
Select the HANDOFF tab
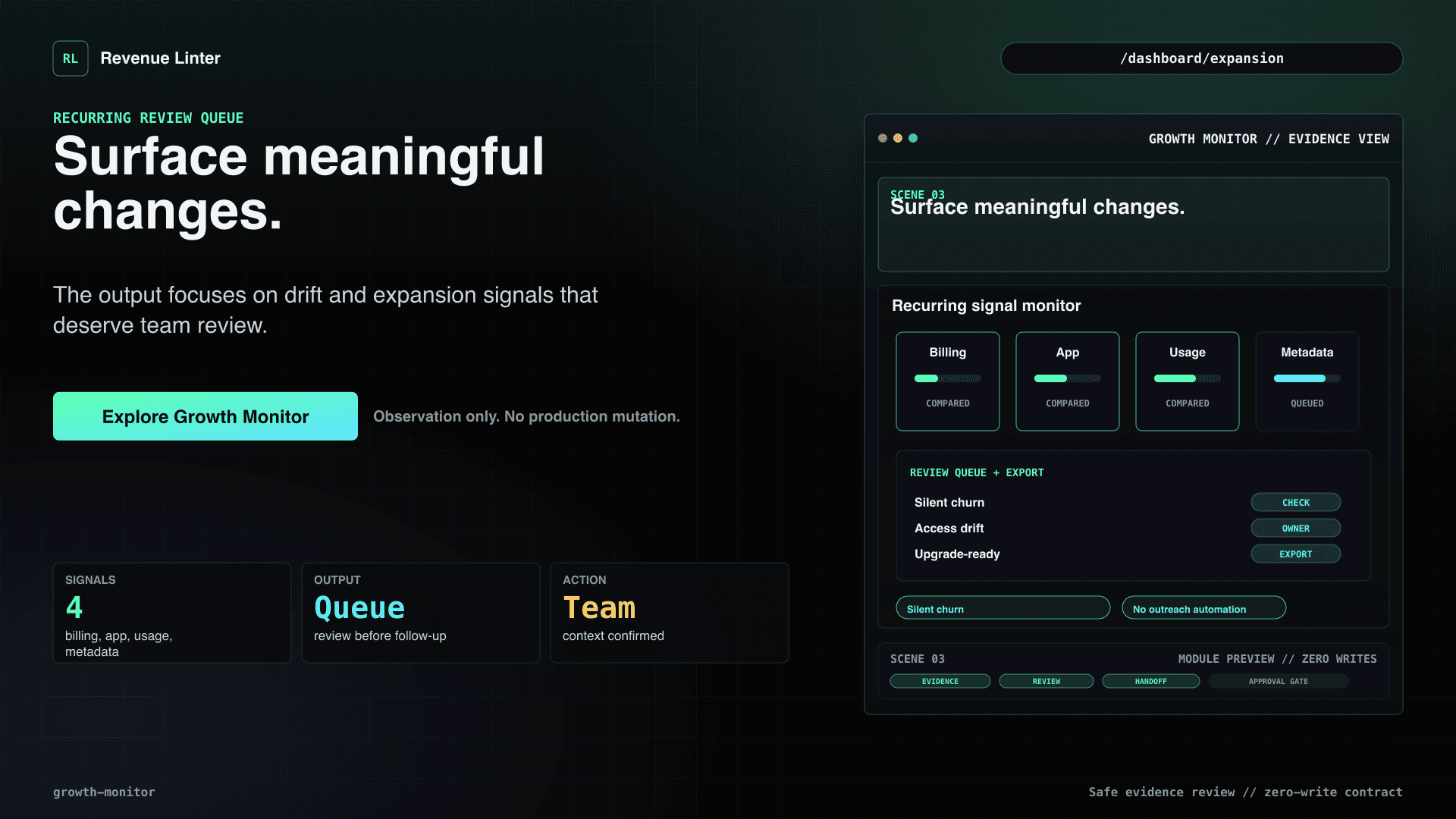[1151, 681]
